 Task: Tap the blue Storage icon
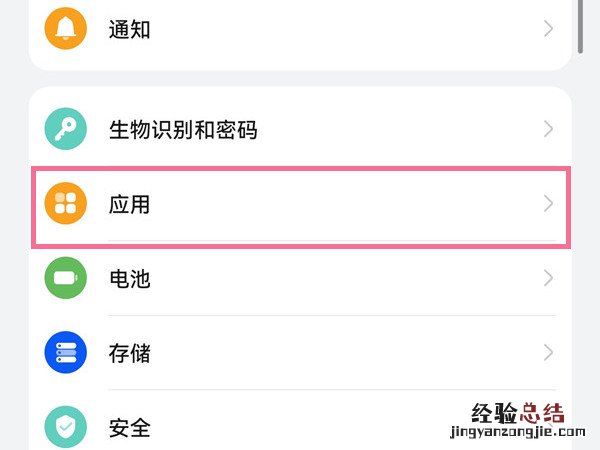point(66,353)
